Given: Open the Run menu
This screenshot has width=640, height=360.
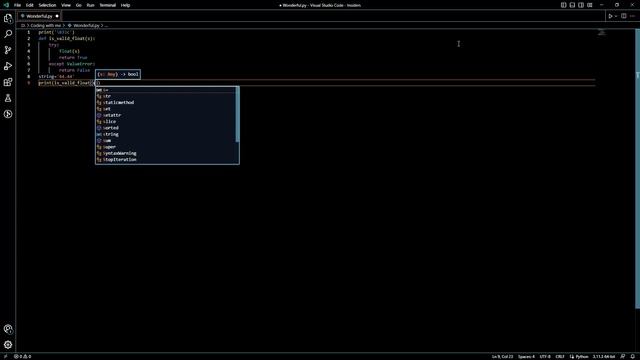Looking at the screenshot, I should click(90, 5).
